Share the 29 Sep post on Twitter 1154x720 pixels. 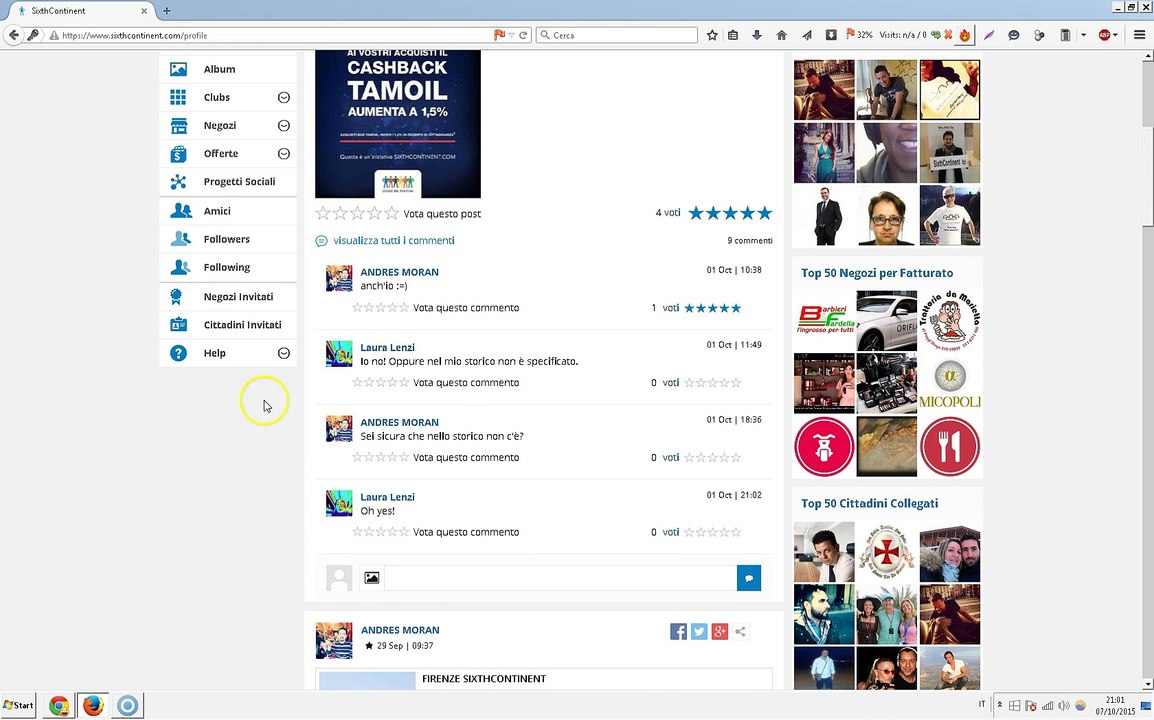coord(699,632)
